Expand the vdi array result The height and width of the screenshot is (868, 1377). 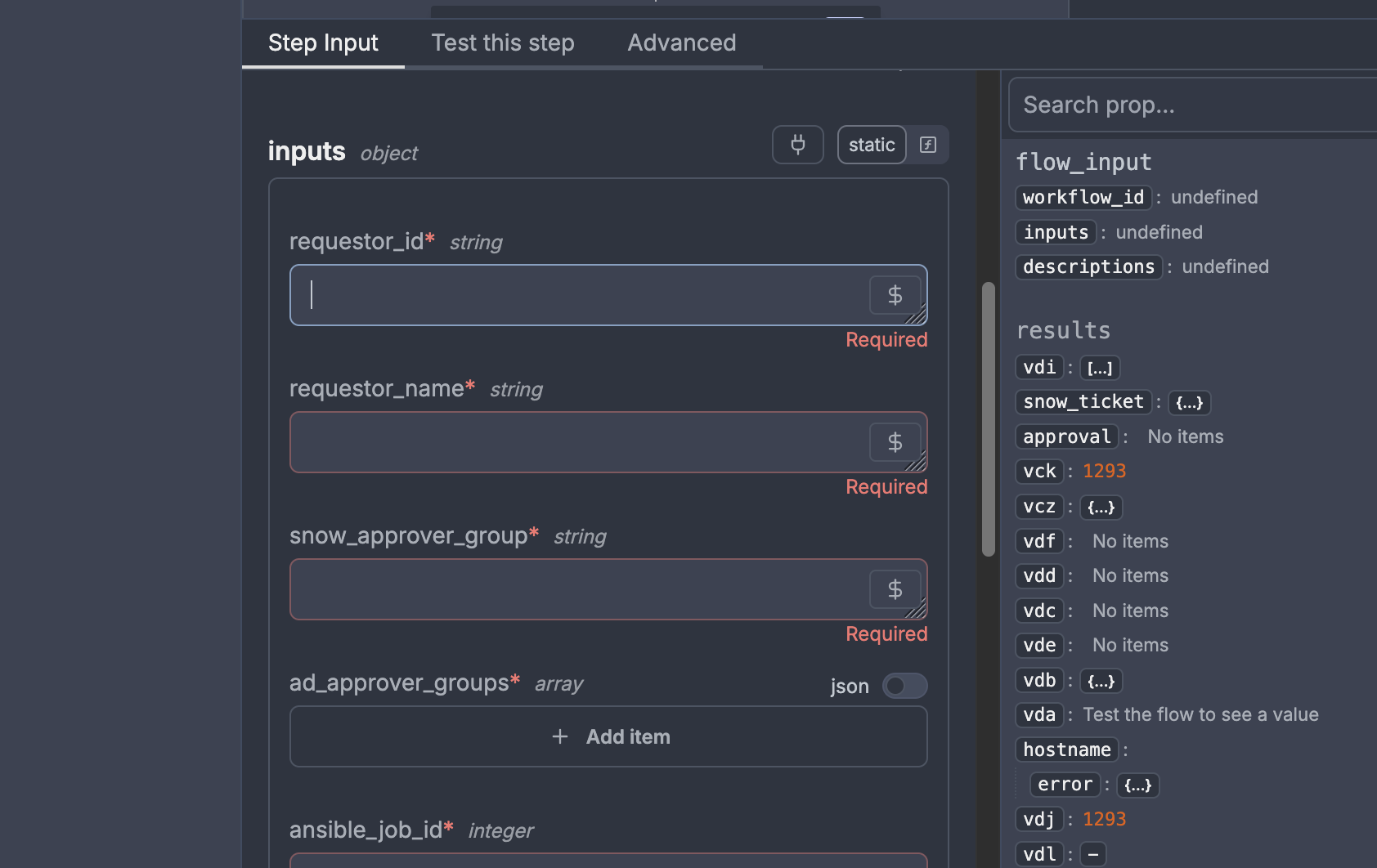coord(1099,368)
